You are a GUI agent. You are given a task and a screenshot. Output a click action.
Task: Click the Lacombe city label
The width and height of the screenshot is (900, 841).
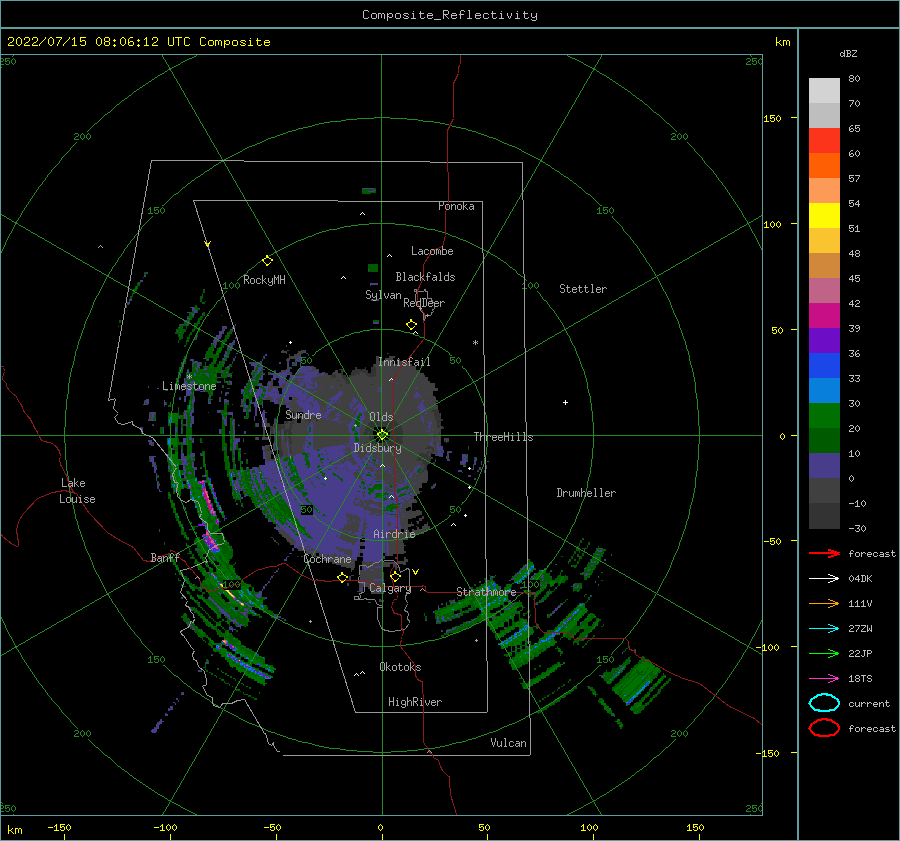432,251
